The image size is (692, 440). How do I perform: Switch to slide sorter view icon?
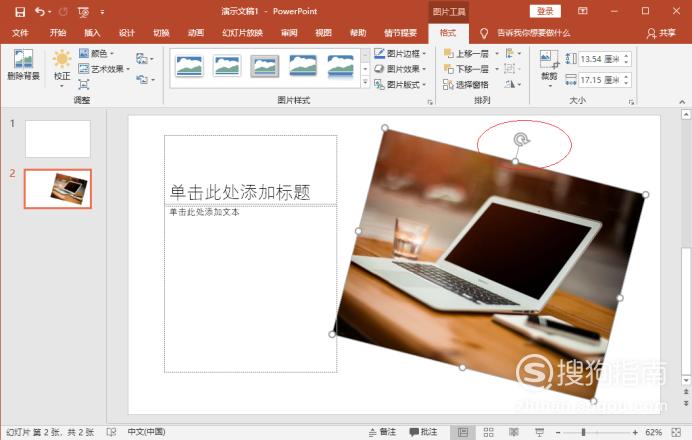[489, 432]
